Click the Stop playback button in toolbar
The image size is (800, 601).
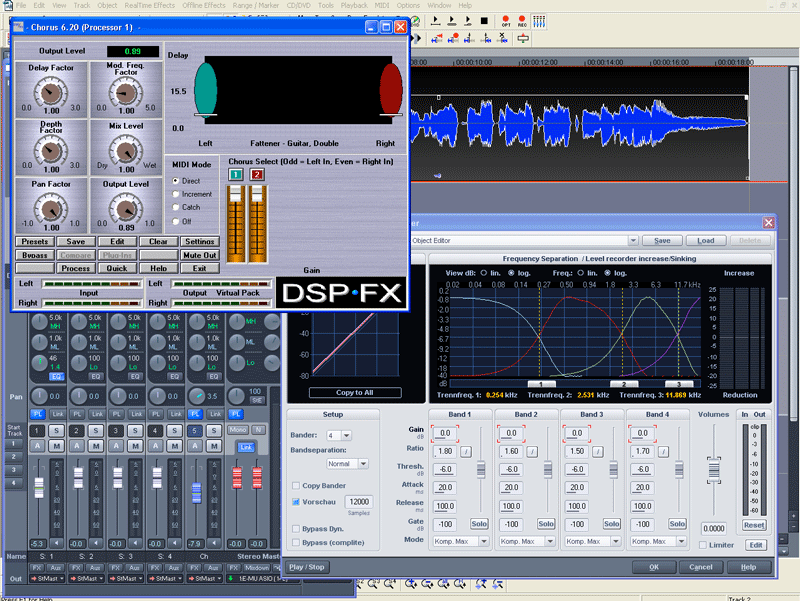pyautogui.click(x=484, y=20)
